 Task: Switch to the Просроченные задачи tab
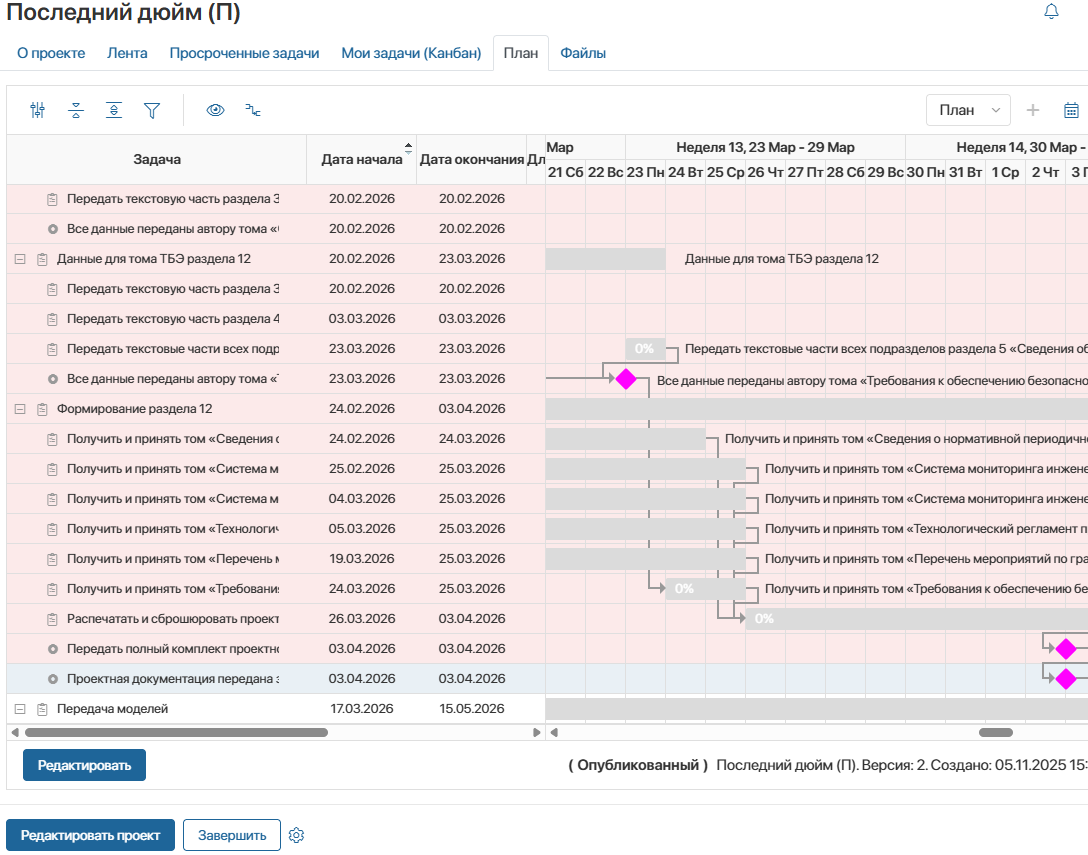(244, 53)
